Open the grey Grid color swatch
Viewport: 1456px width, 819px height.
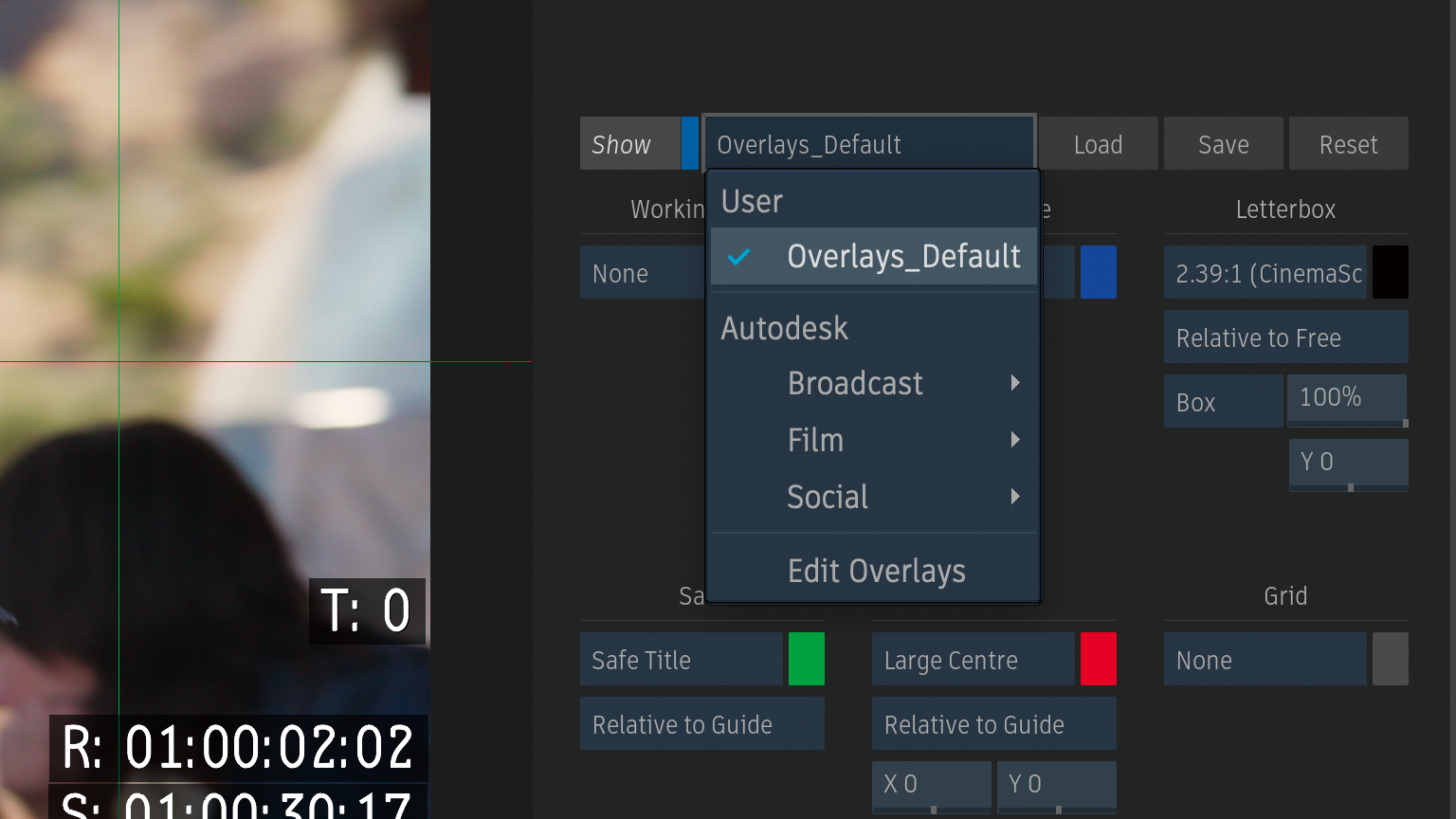point(1390,660)
